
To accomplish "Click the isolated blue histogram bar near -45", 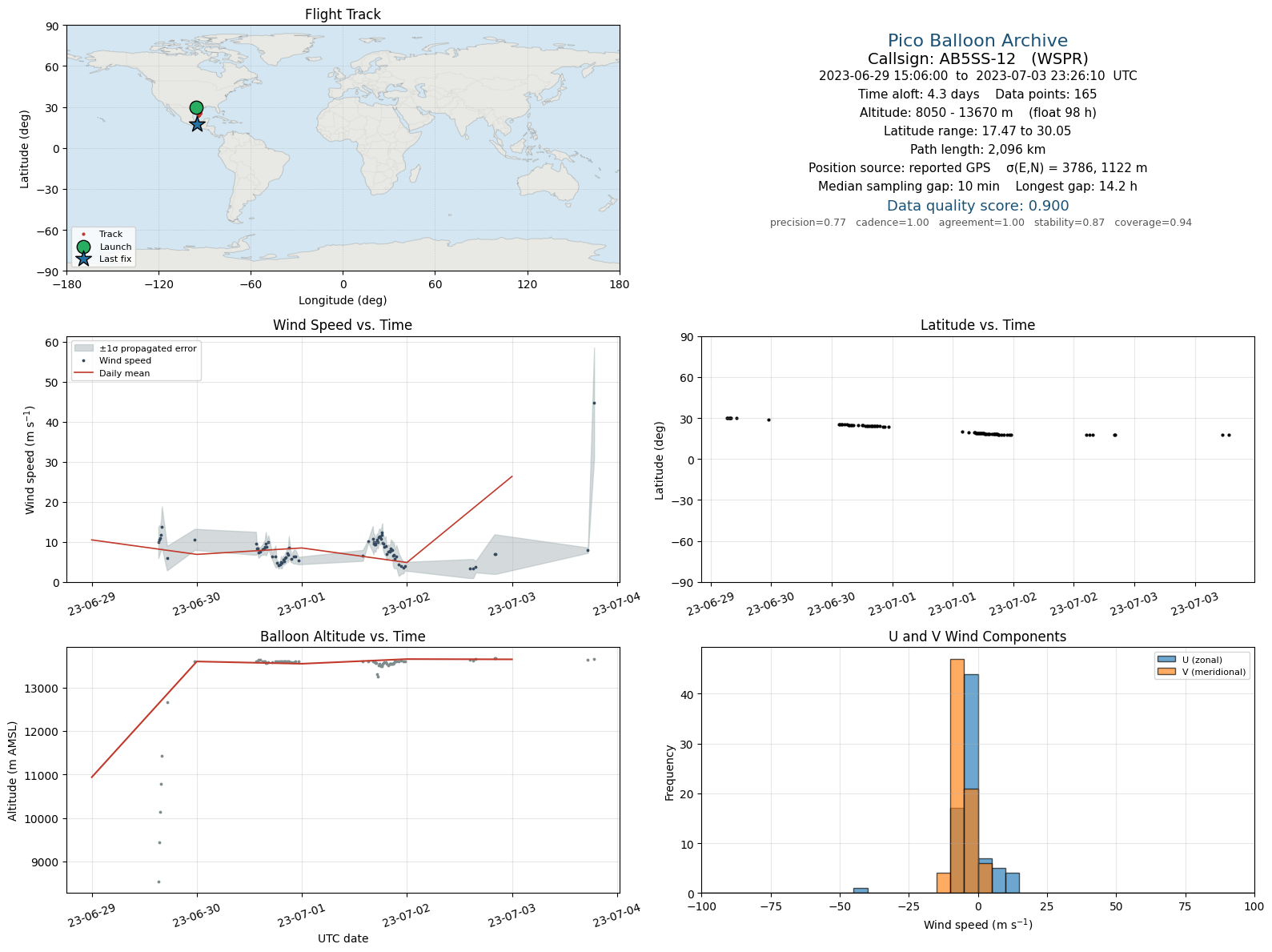I will (x=861, y=890).
